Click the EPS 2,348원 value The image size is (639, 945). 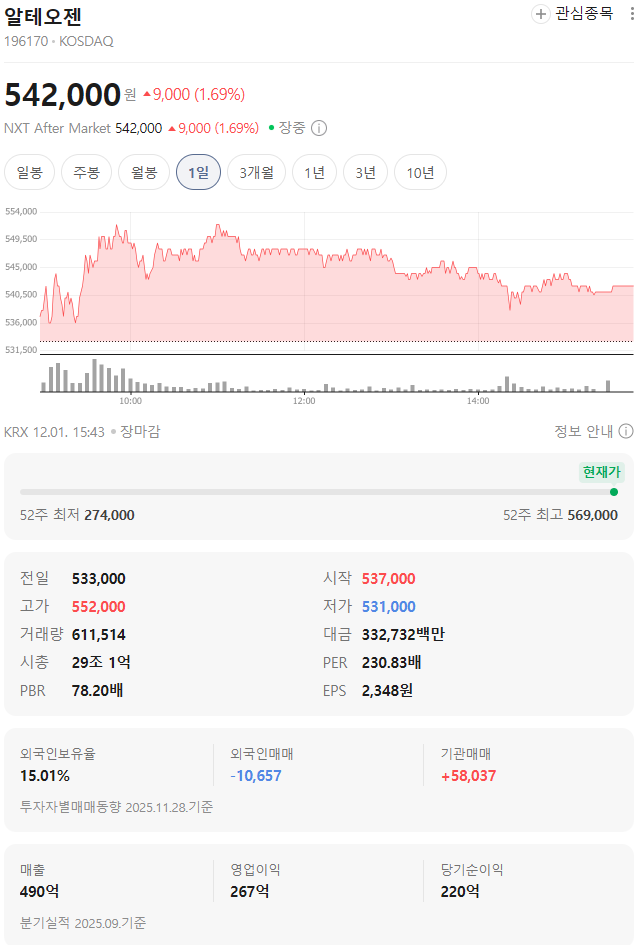click(387, 690)
